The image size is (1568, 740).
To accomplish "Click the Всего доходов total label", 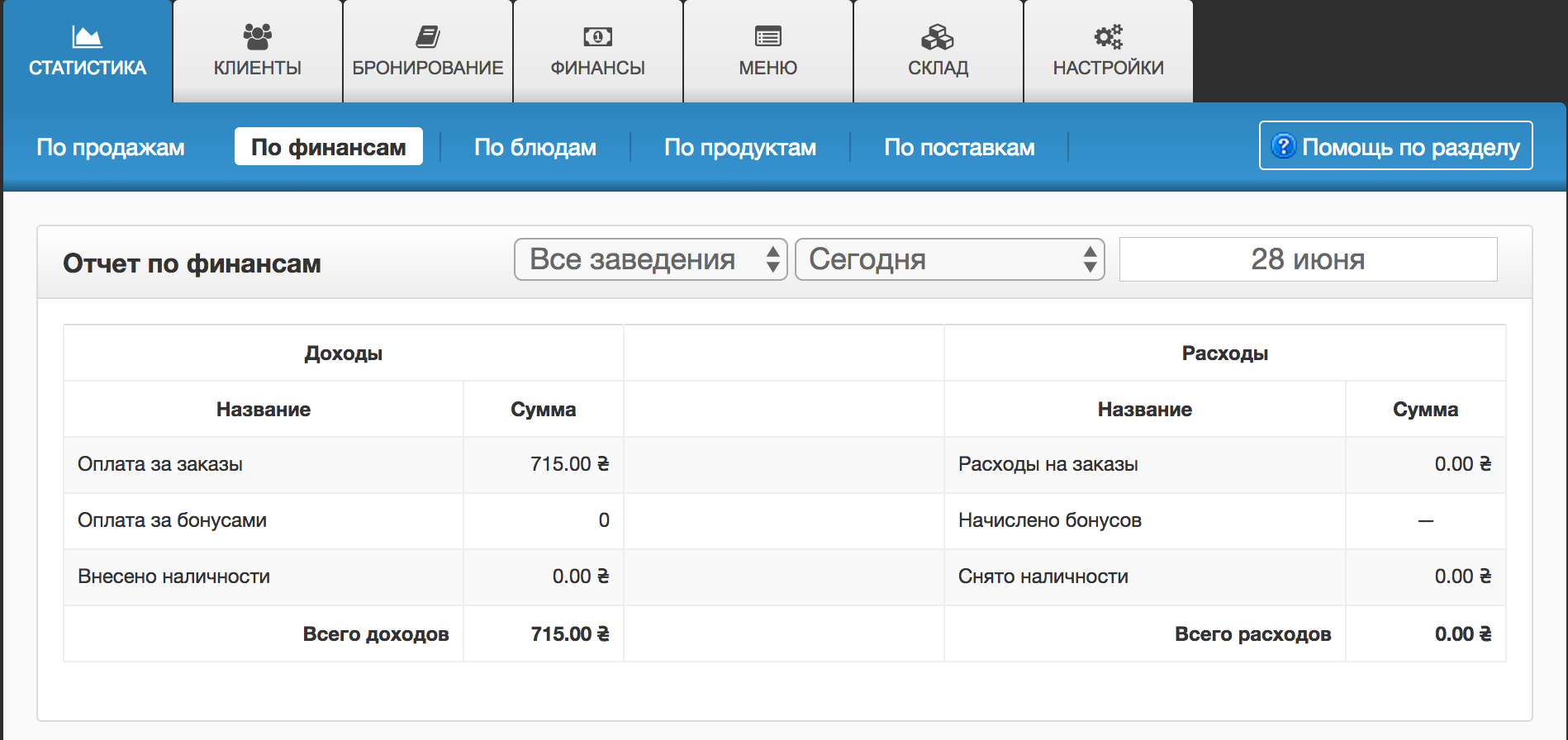I will pyautogui.click(x=376, y=634).
